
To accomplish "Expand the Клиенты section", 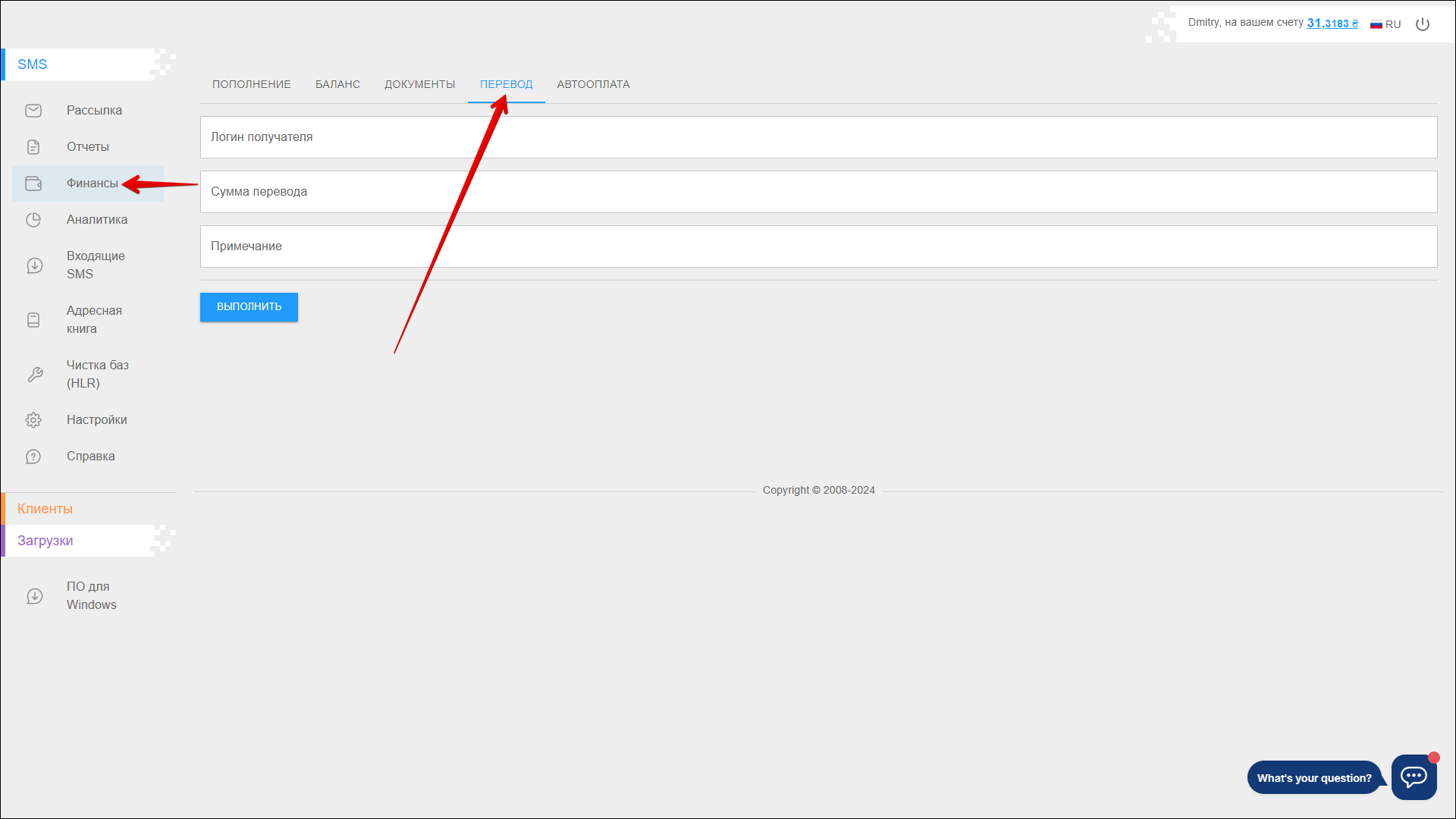I will [x=45, y=509].
